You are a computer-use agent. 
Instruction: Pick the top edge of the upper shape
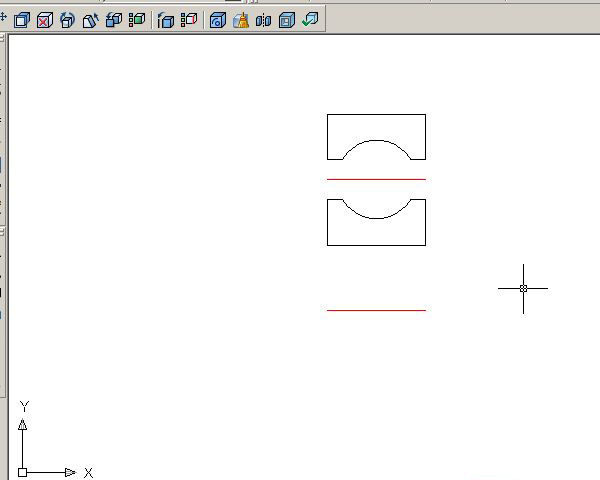click(376, 114)
